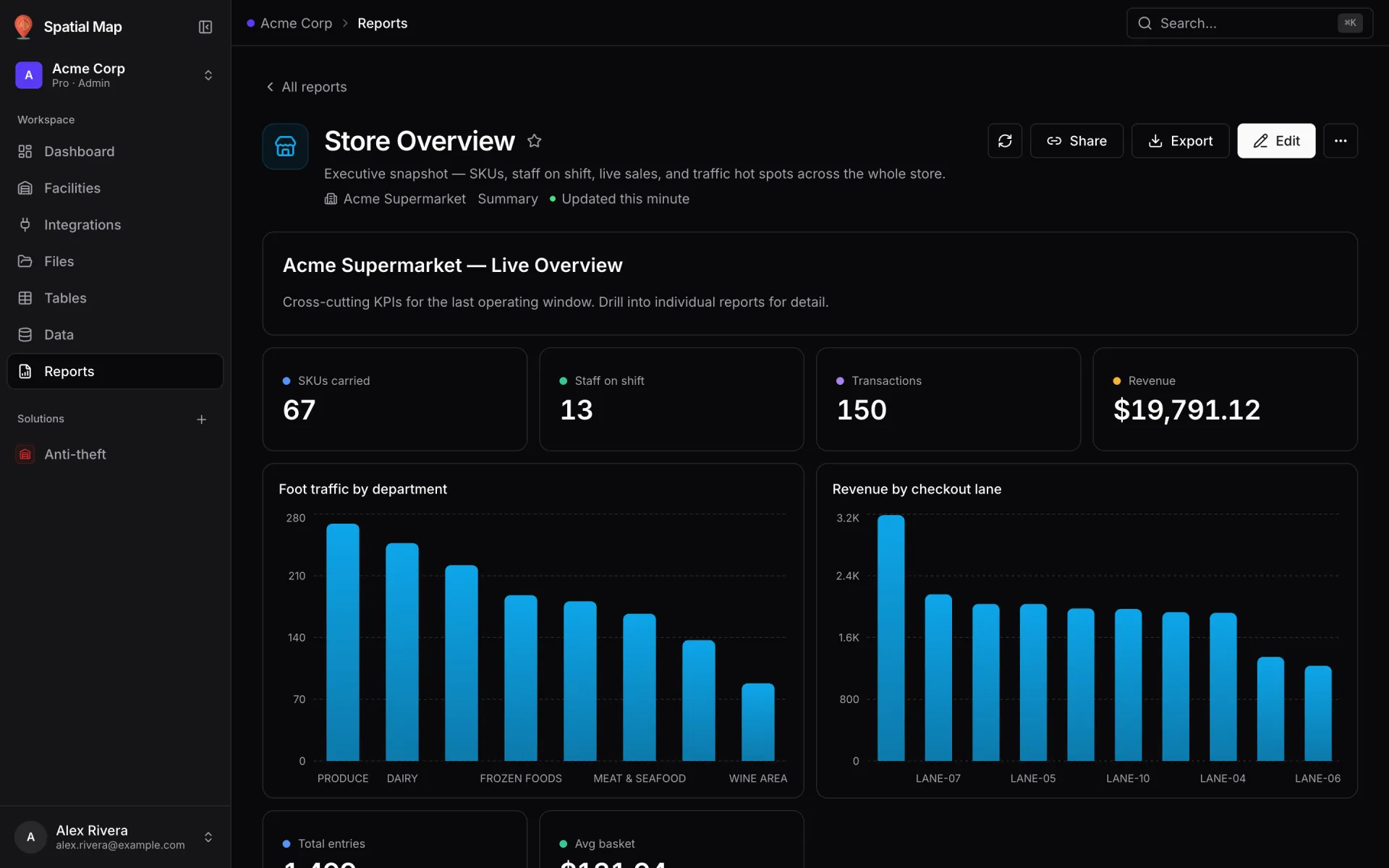Click the Acme Supermarket — Live Overview heading
This screenshot has width=1389, height=868.
point(452,265)
